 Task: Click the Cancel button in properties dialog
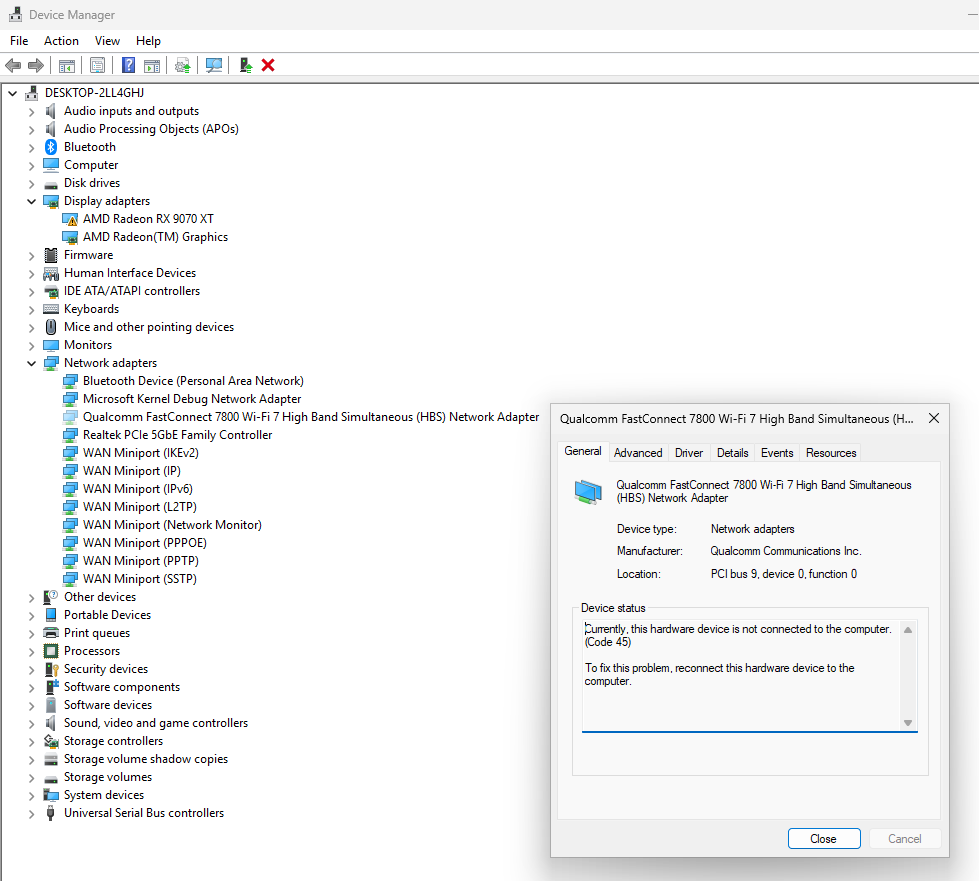(905, 839)
